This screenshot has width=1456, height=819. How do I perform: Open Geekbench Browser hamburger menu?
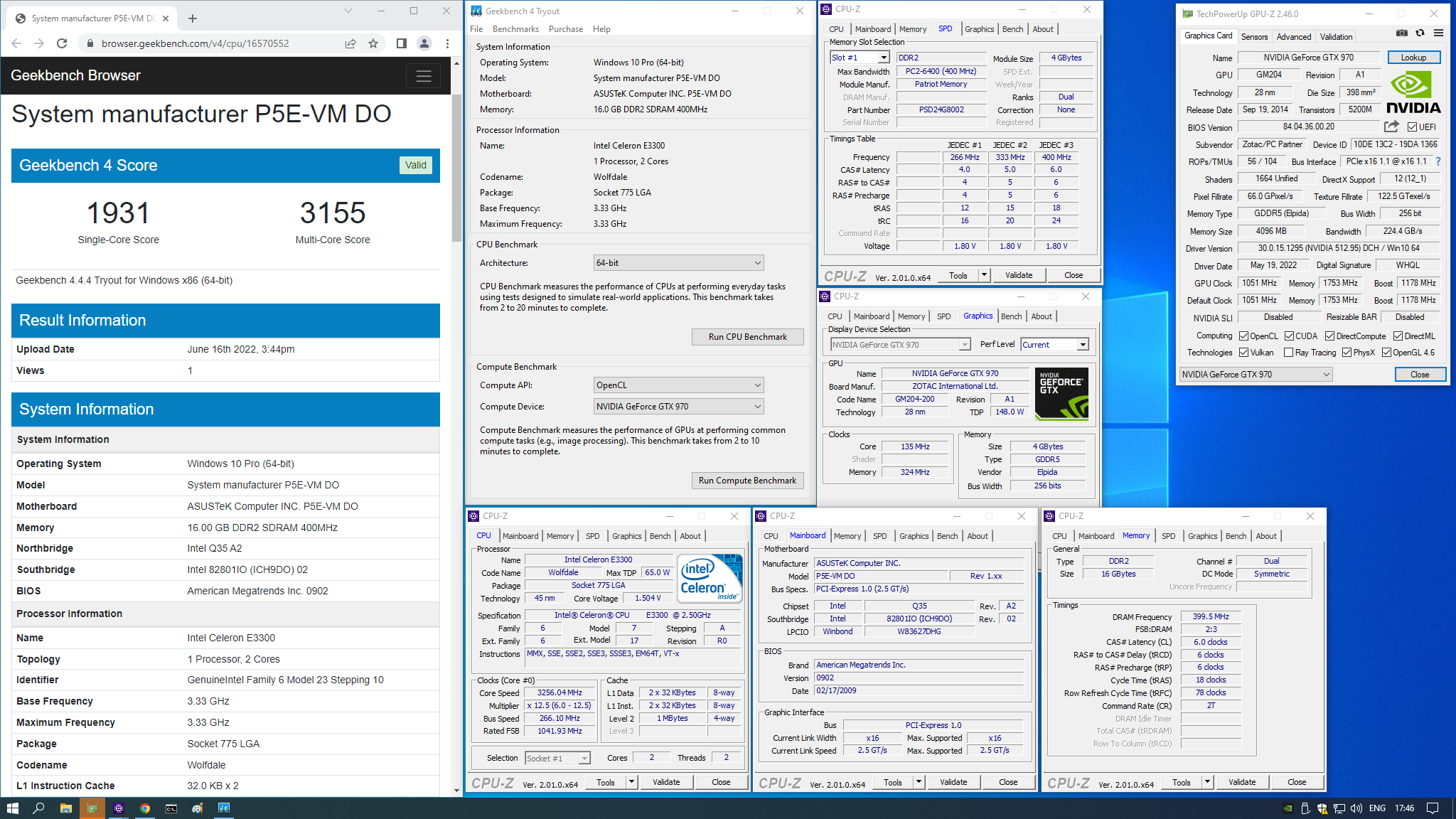[x=424, y=76]
